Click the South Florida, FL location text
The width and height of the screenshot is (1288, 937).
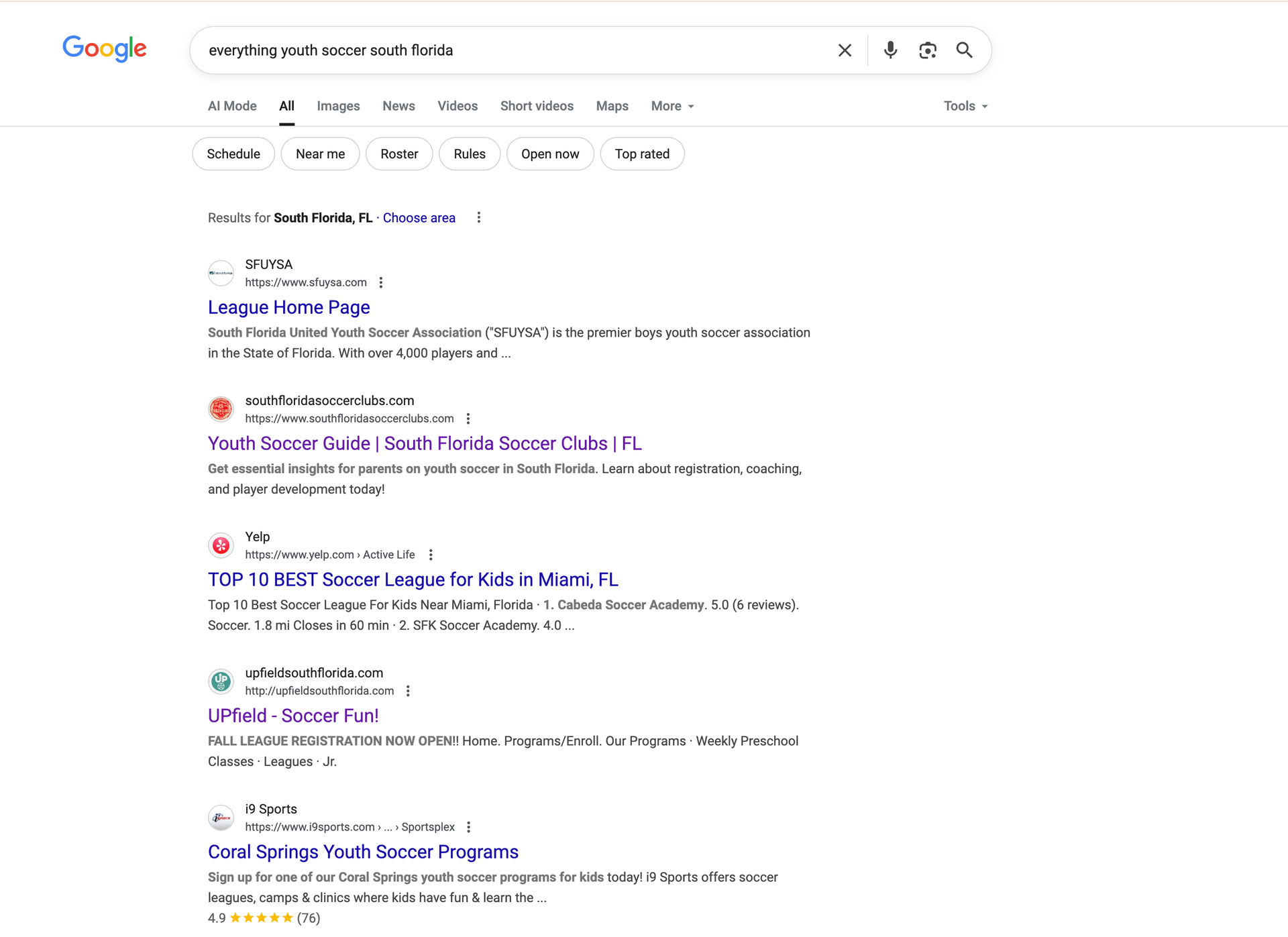tap(323, 218)
